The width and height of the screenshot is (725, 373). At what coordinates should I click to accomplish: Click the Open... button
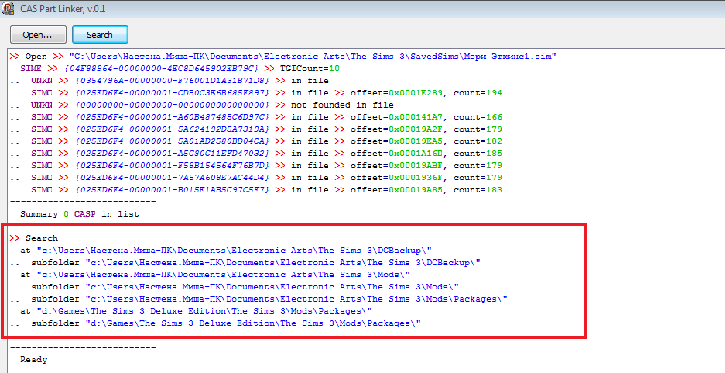(x=37, y=35)
